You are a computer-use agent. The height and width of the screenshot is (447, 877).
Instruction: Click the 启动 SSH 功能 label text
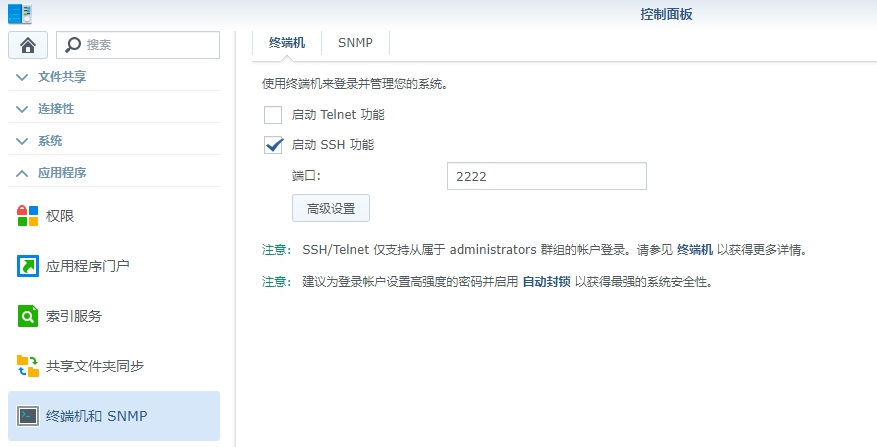point(333,145)
